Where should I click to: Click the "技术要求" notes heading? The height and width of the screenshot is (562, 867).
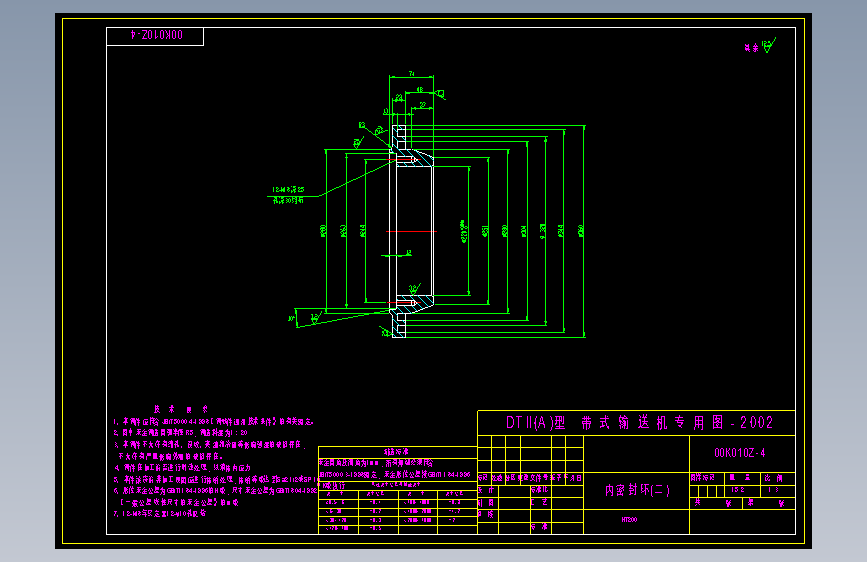point(181,409)
